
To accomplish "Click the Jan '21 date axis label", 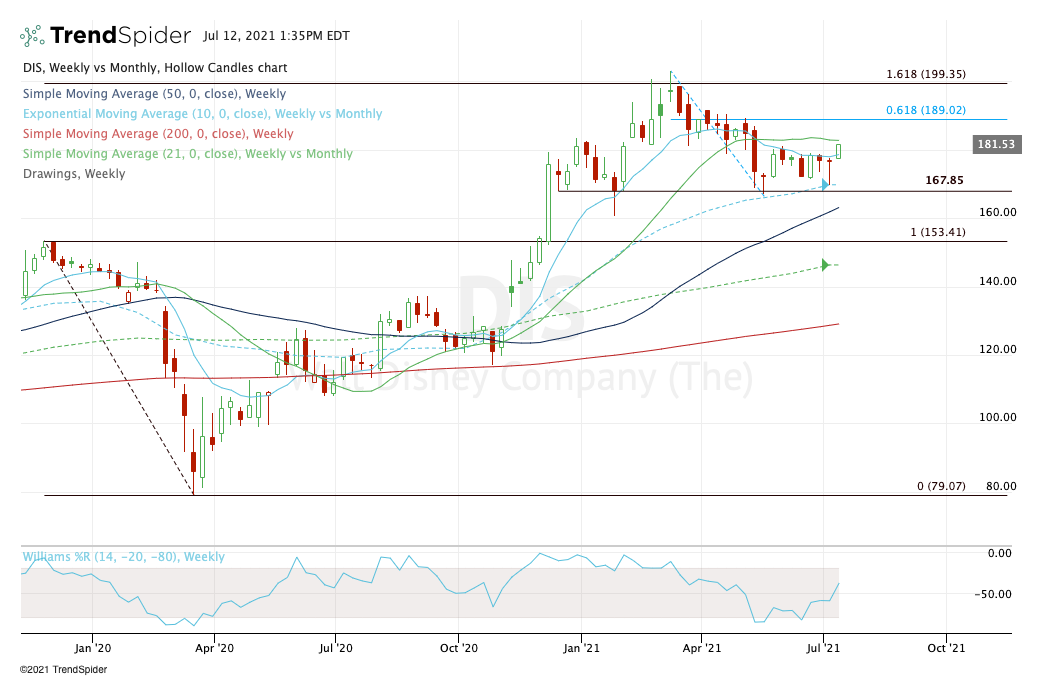I will point(581,648).
